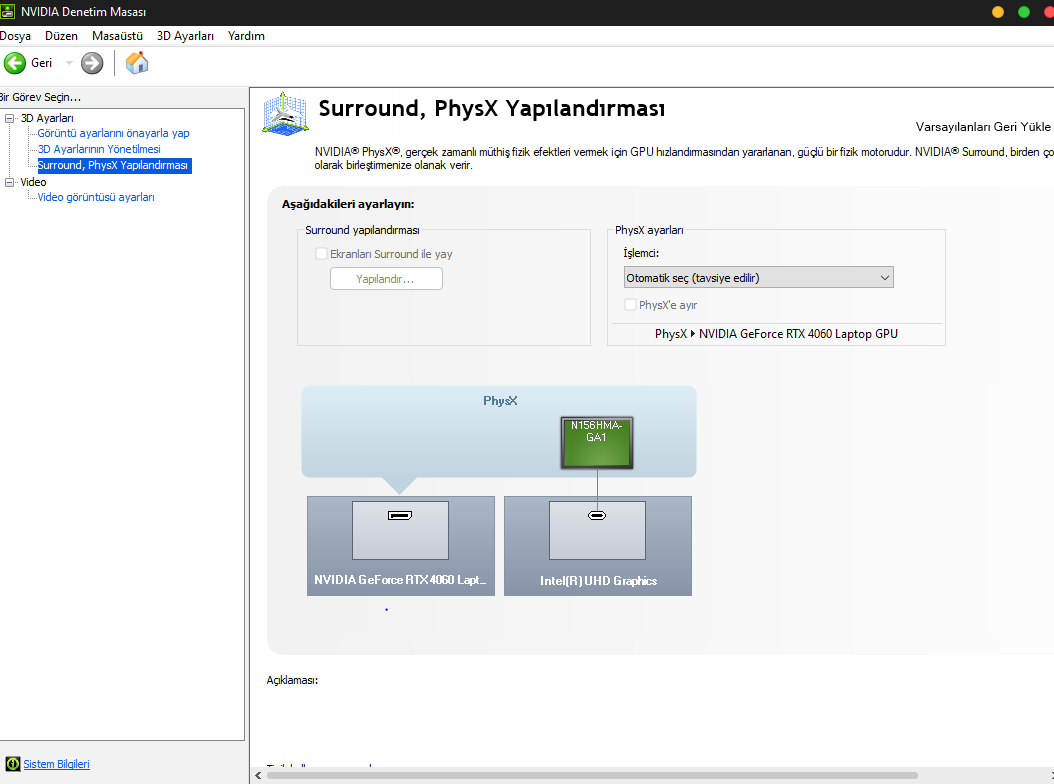Click Varsayılanları Geri Yükle link

983,127
